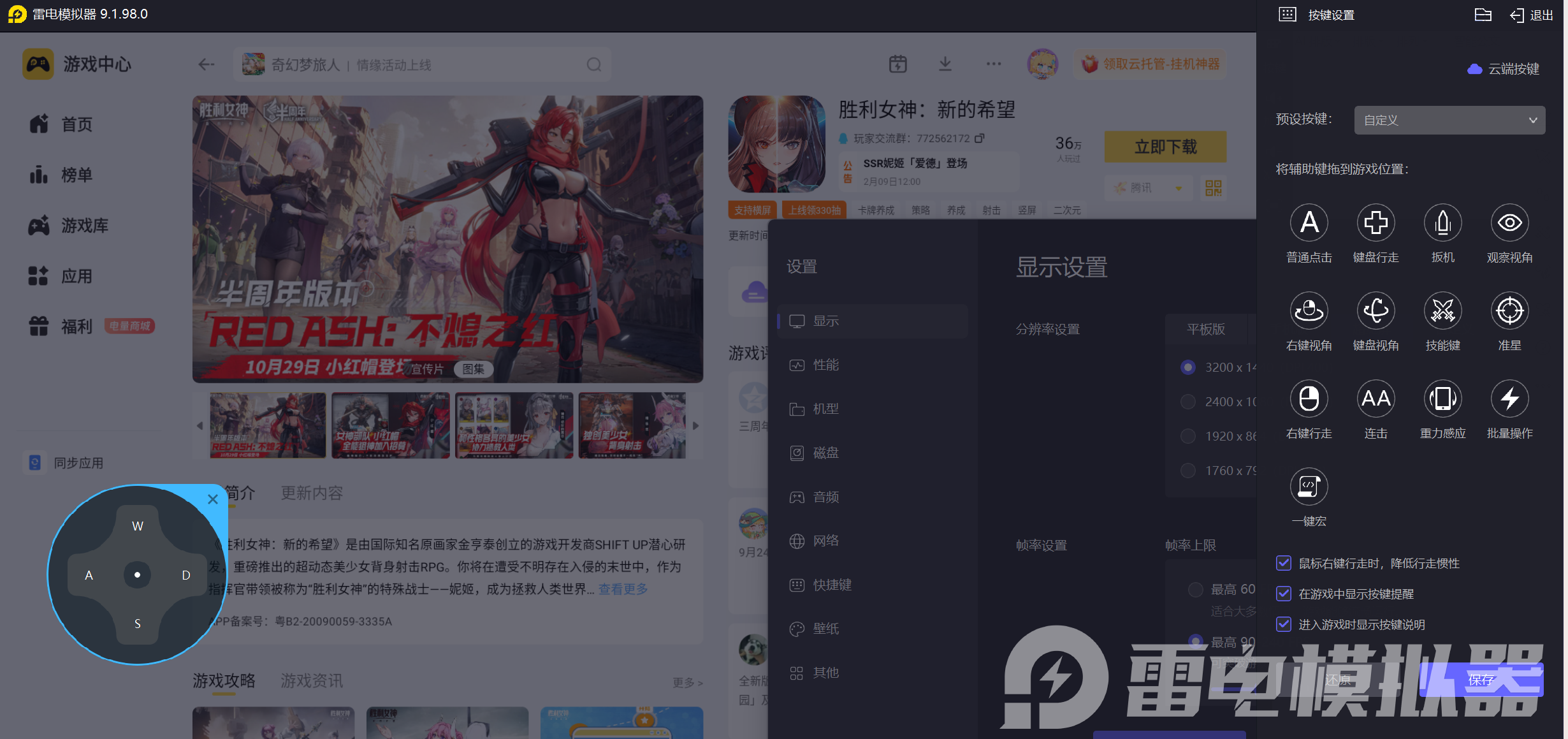The image size is (1568, 739).
Task: Uncheck 鼠标右键行走时降低行走惯性 checkbox
Action: 1284,563
